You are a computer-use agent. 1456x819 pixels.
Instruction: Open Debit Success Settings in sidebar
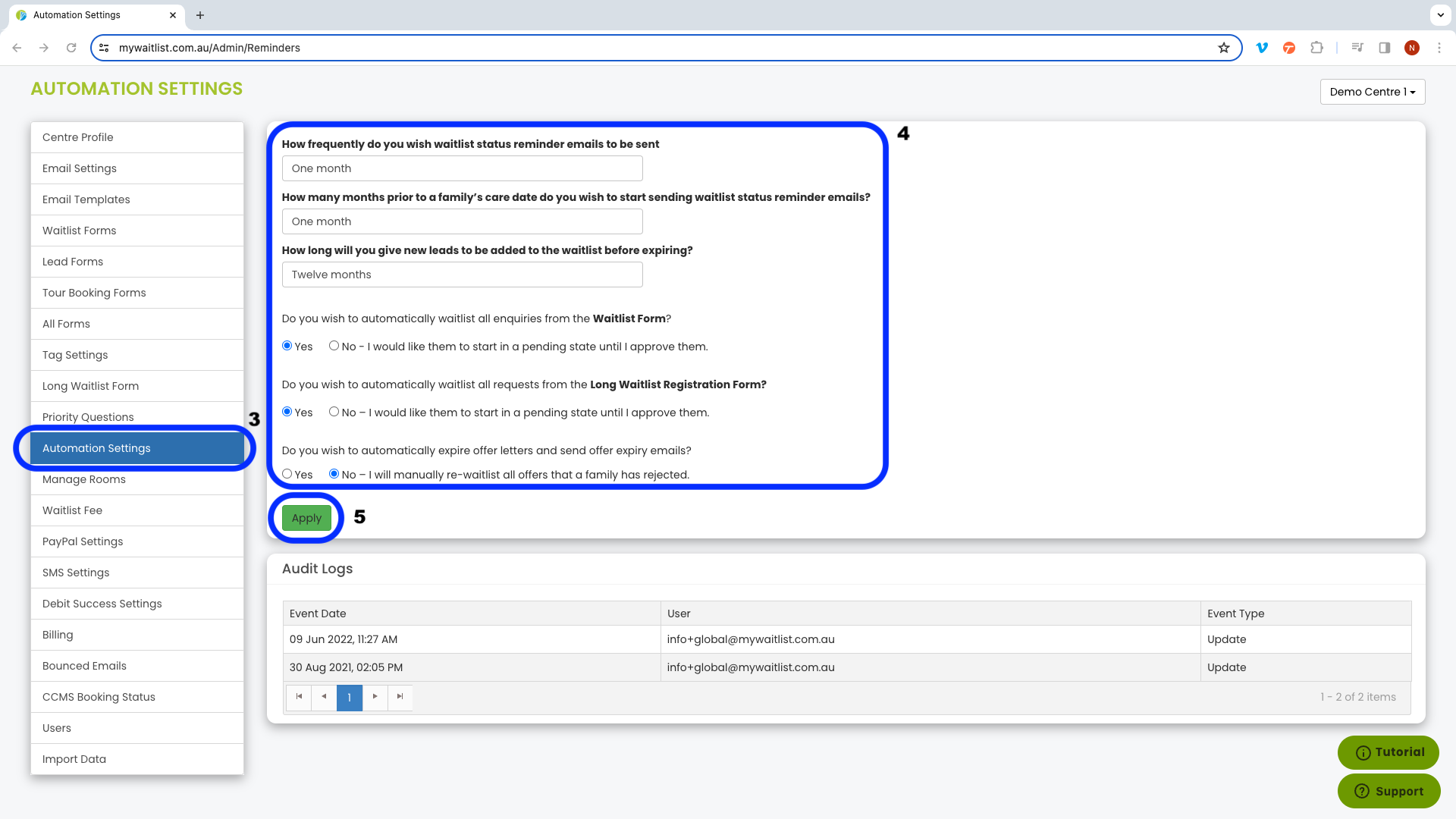coord(137,604)
